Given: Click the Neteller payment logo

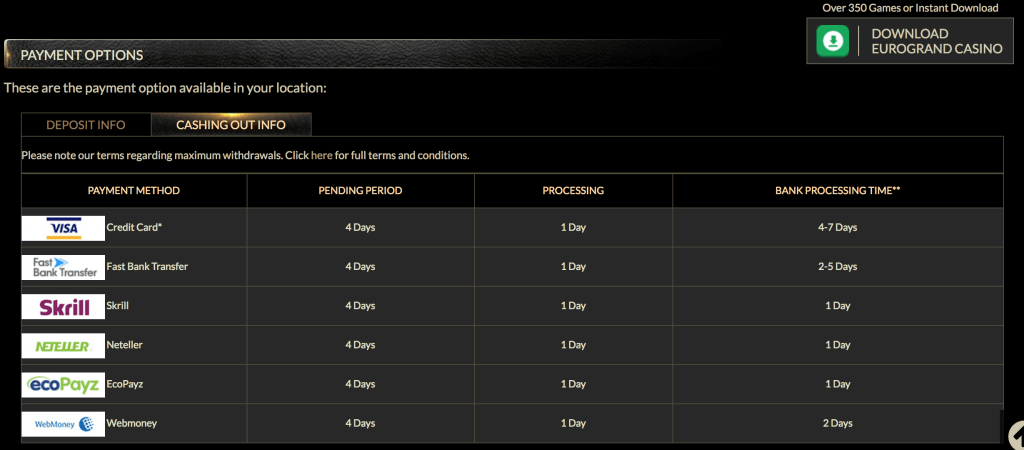Looking at the screenshot, I should [63, 345].
